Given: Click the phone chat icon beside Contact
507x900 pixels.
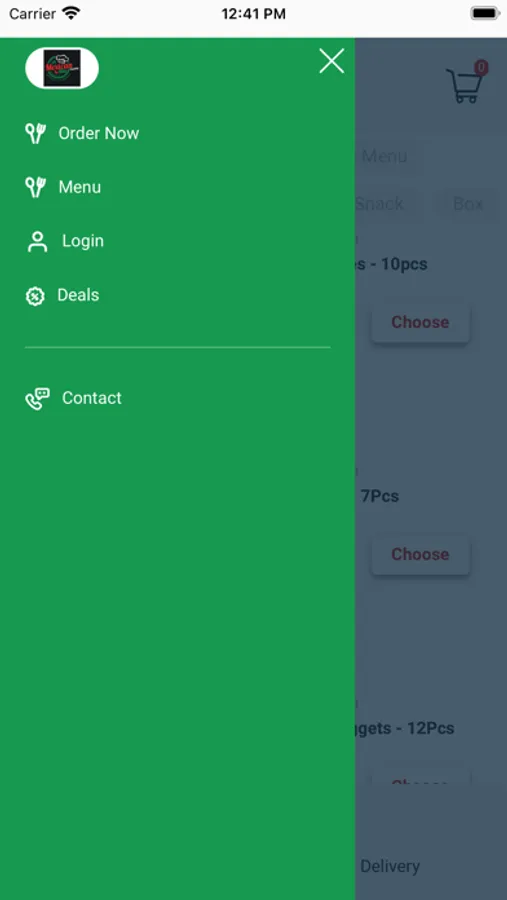Looking at the screenshot, I should tap(37, 399).
